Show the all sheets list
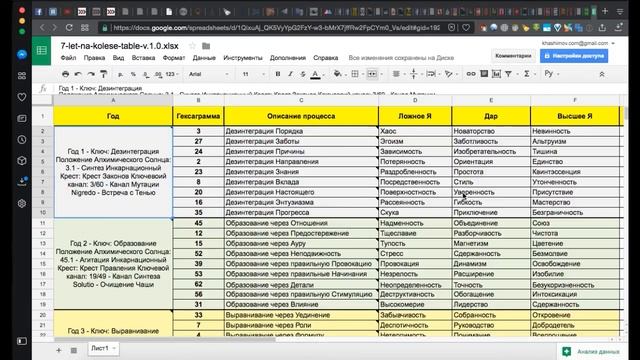This screenshot has height=360, width=640. click(x=73, y=350)
